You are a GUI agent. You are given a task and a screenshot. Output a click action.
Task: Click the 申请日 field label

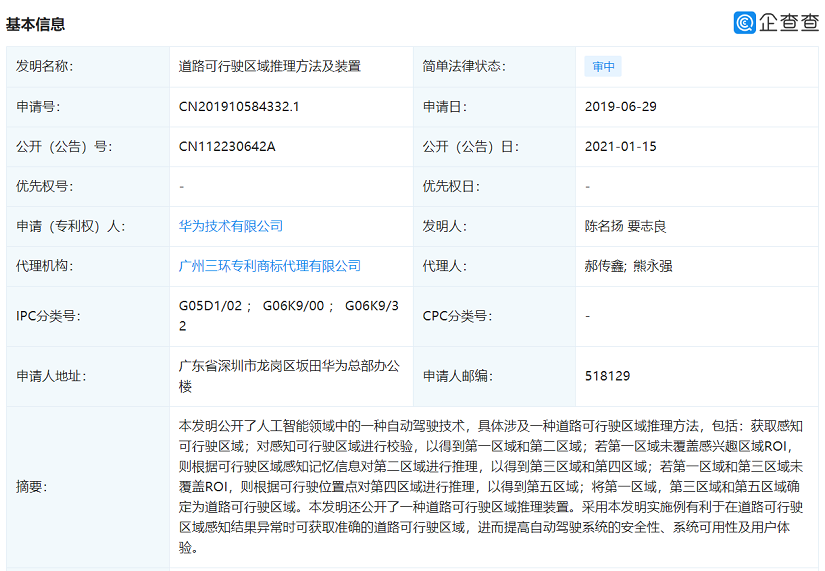445,107
